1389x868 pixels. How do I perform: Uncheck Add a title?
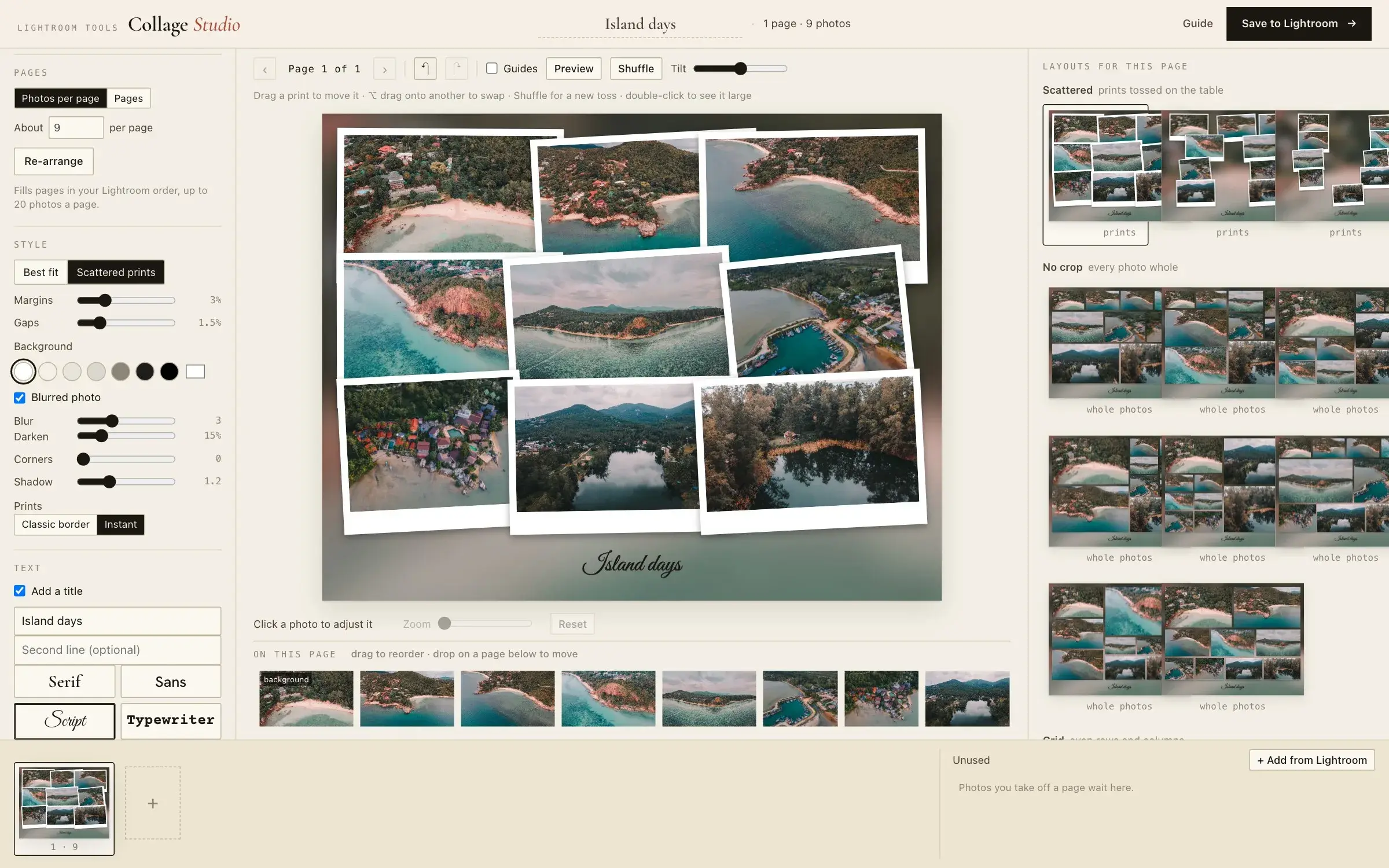pos(20,591)
